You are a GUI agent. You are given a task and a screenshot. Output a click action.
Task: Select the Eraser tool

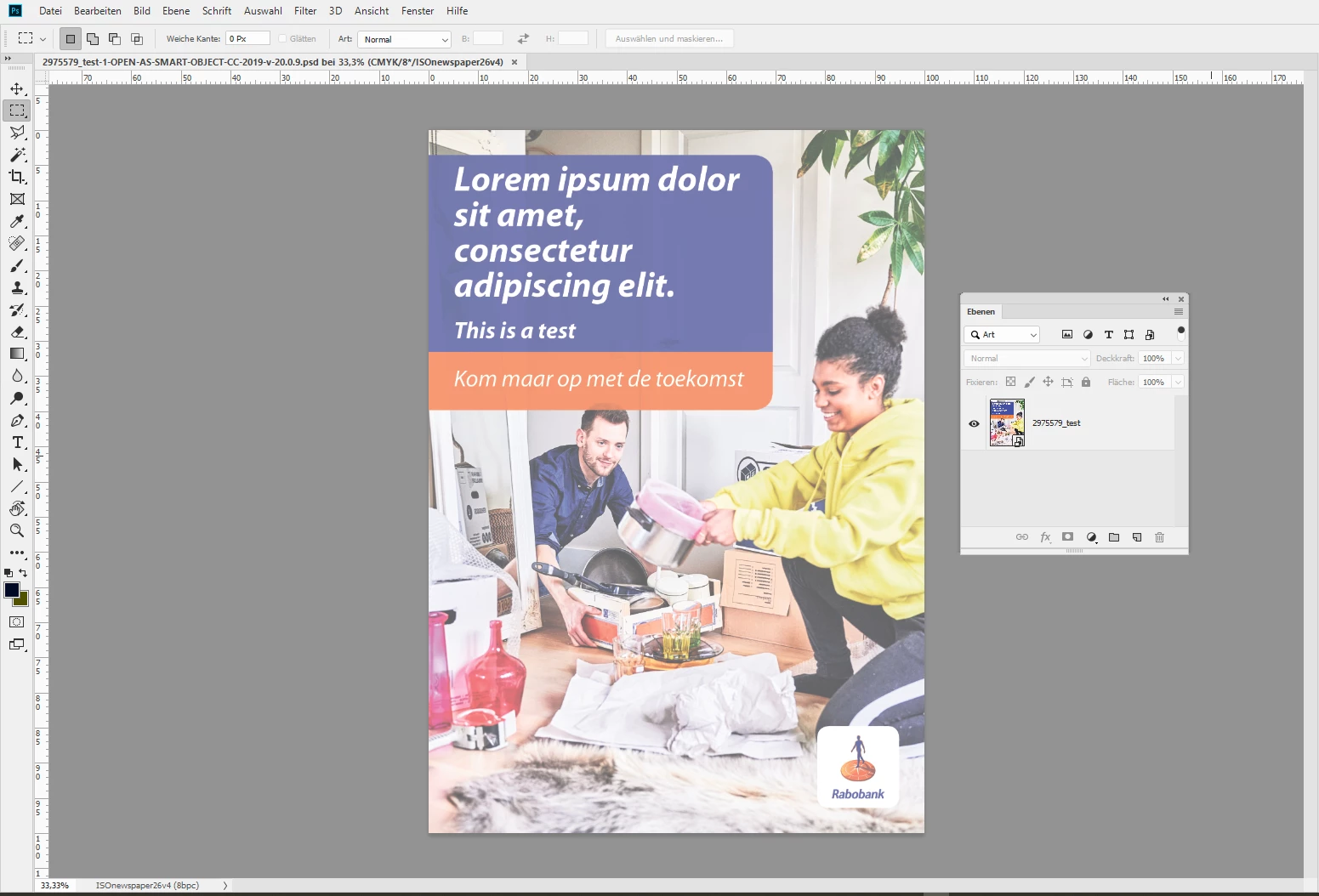17,332
